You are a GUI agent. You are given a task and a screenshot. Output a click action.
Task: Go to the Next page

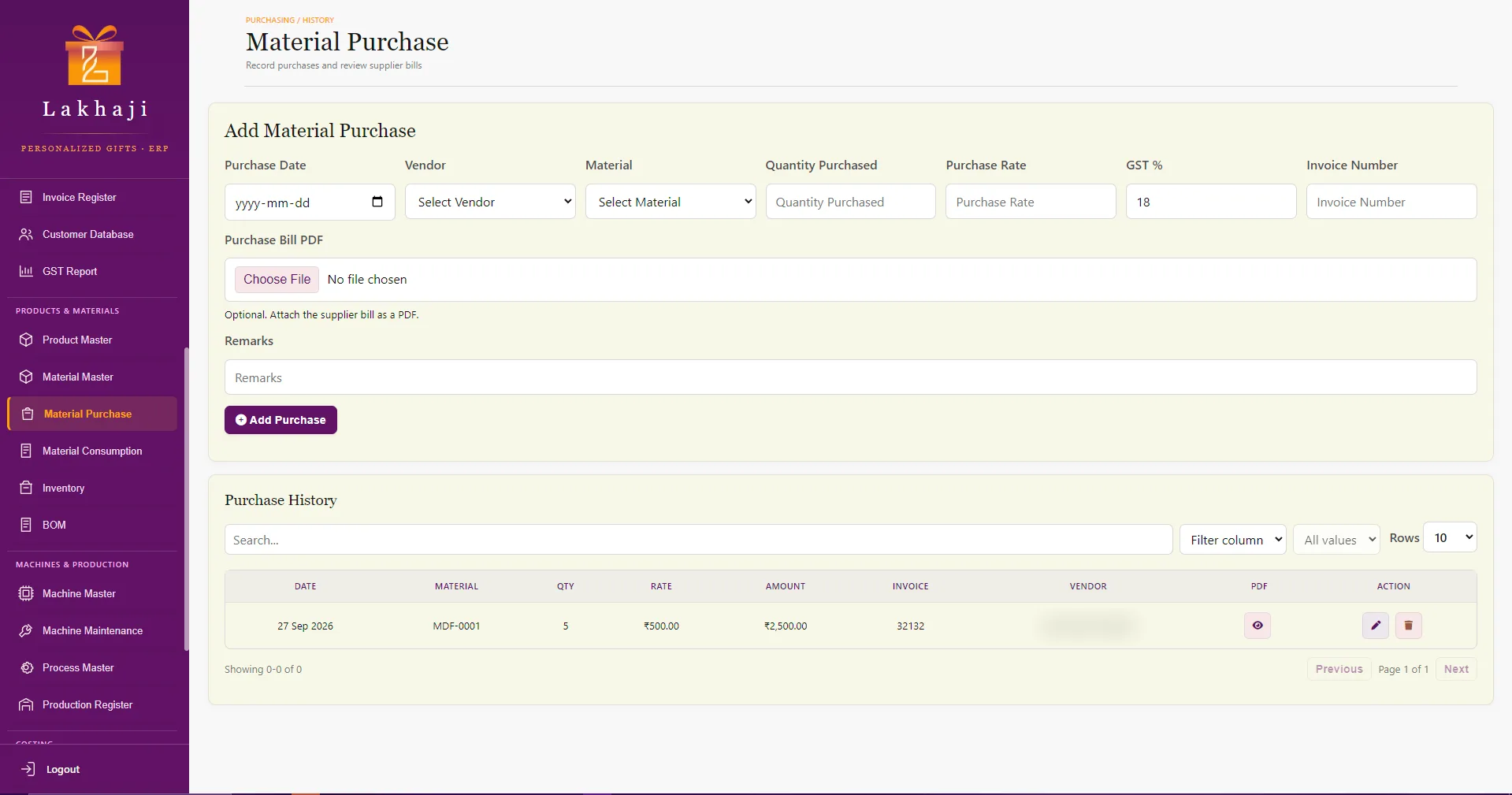click(1456, 669)
